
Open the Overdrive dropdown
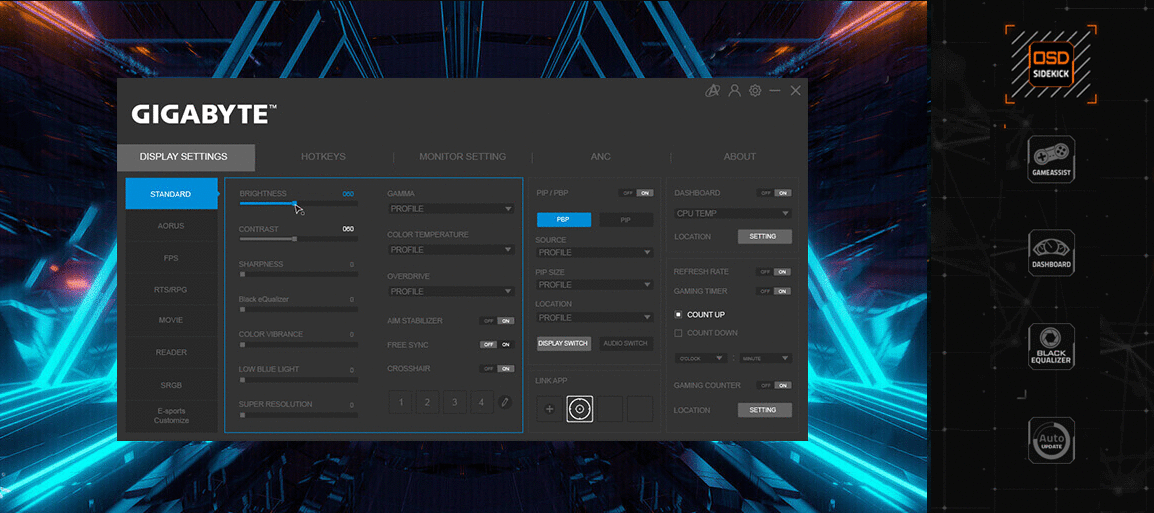(x=450, y=291)
